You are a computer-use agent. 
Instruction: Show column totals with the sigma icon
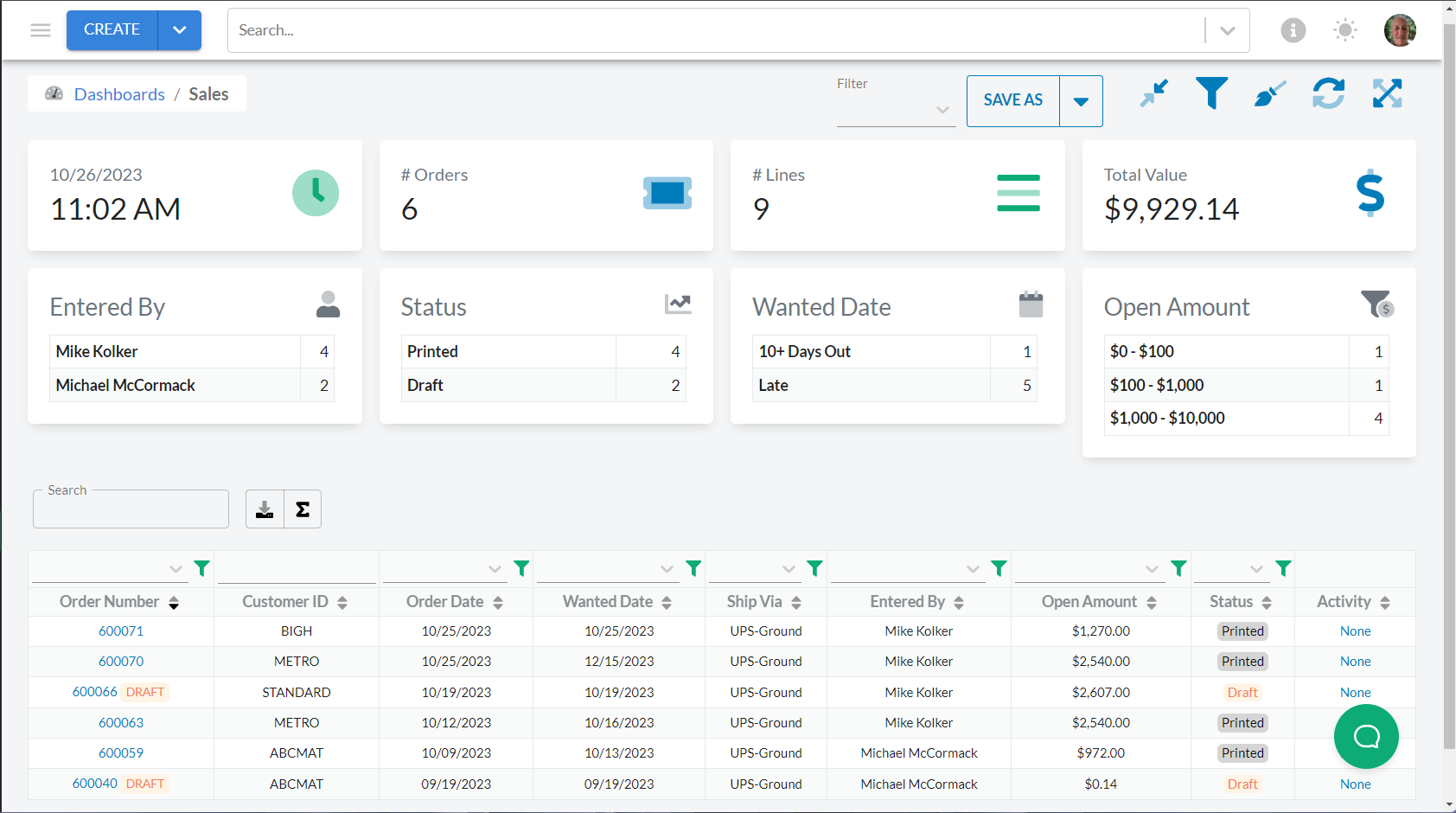[x=302, y=509]
